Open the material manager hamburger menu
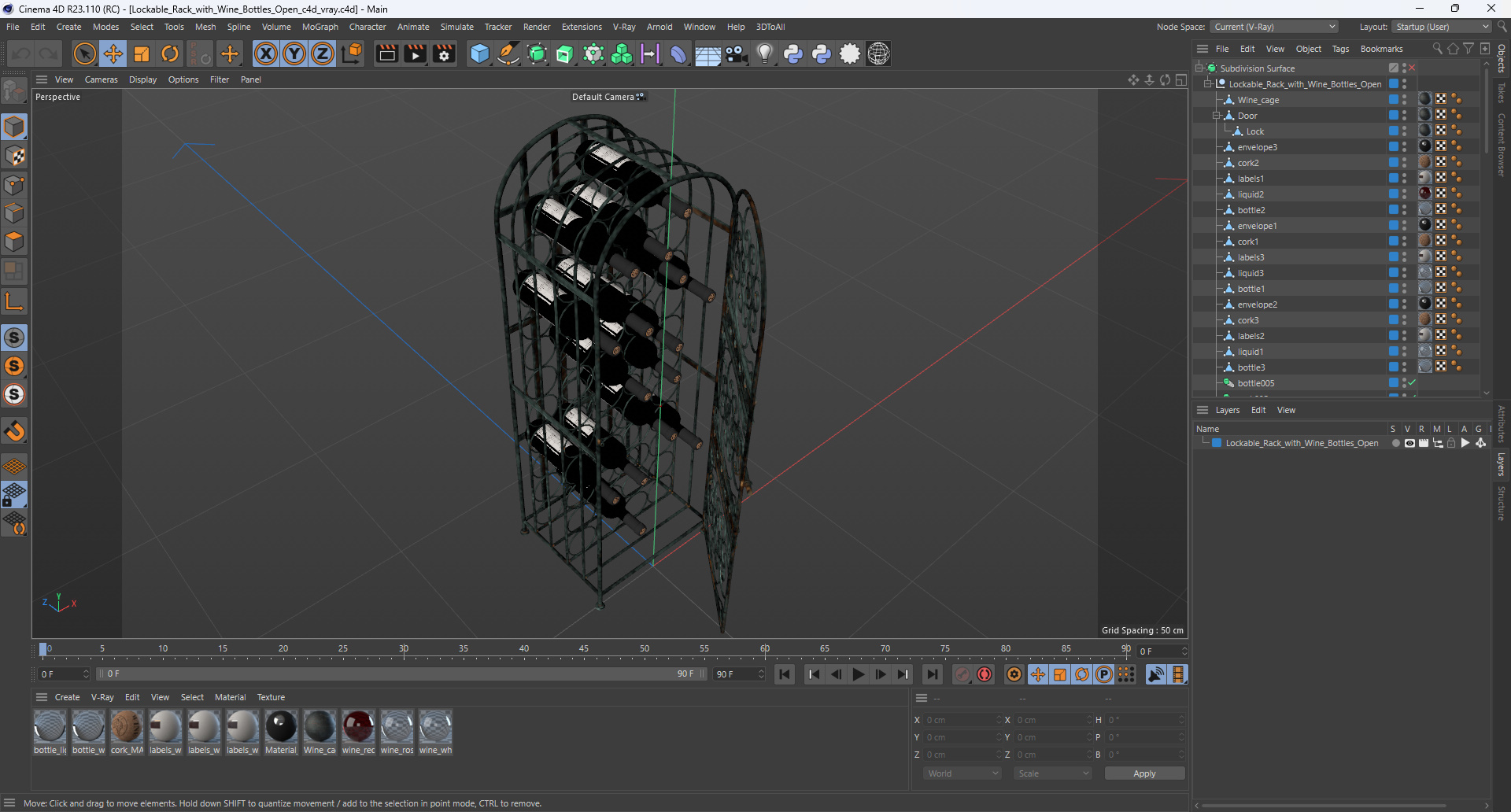 coord(42,697)
